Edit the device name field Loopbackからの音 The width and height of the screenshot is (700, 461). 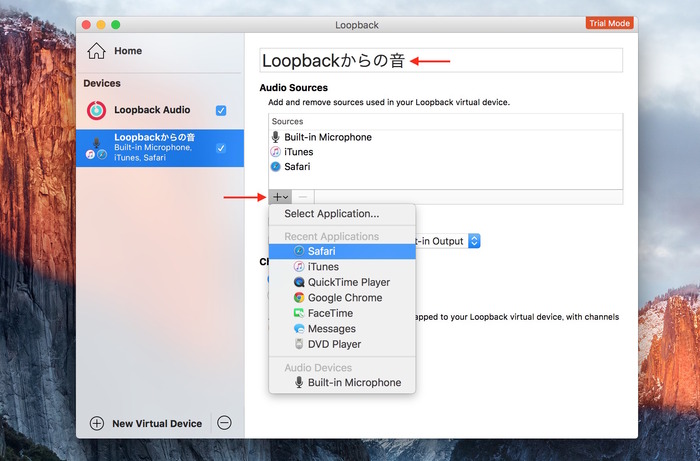(441, 60)
